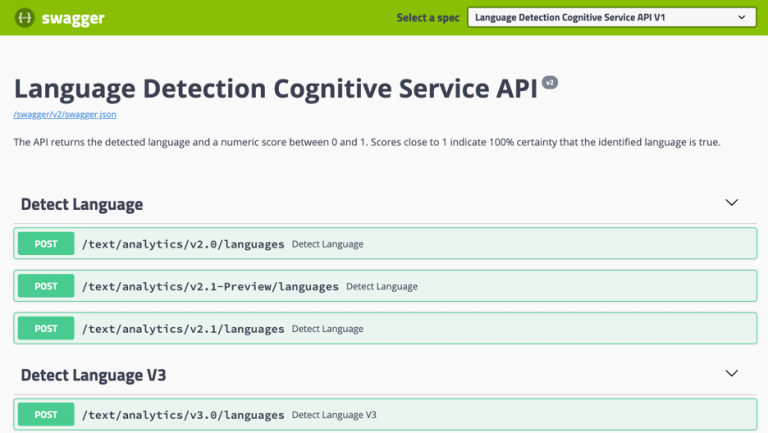
Task: Collapse the Detect Language V3 section chevron
Action: [731, 373]
